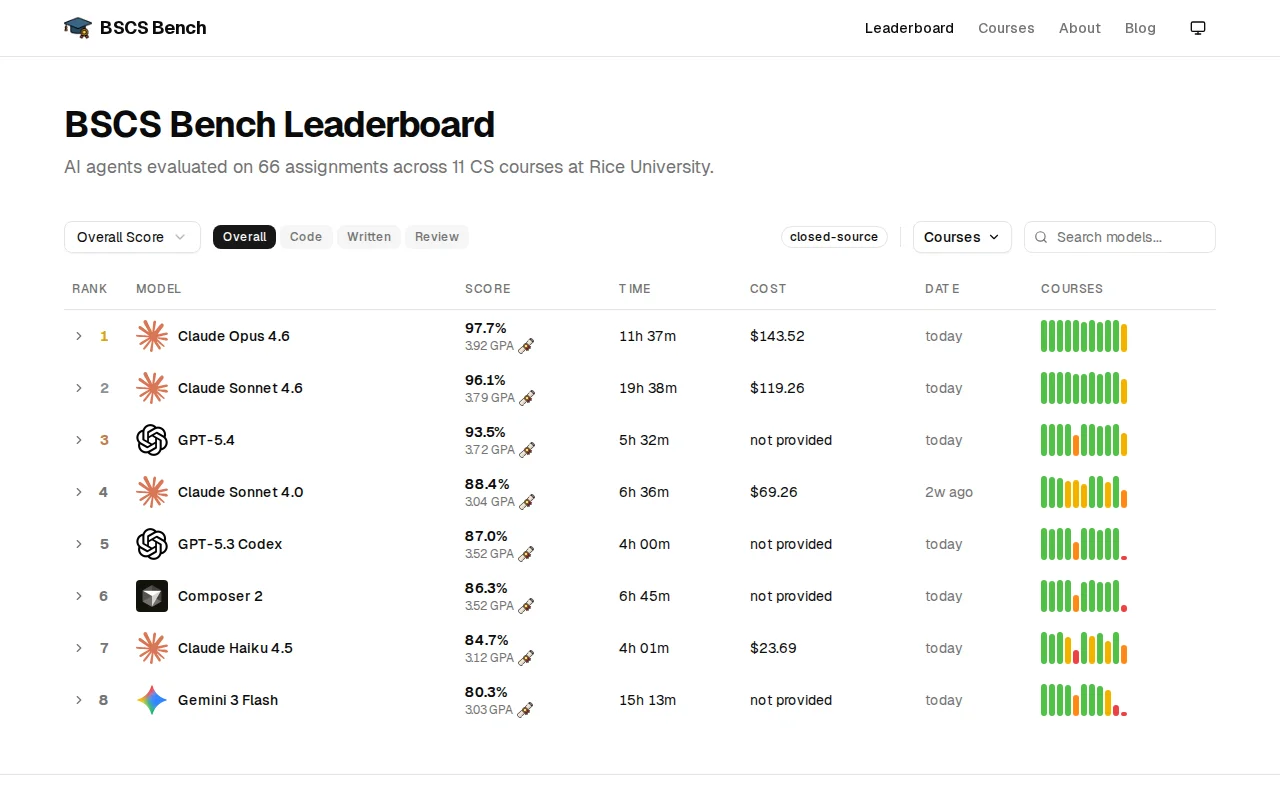Click diploma icon in GPT-5.3 Codex row
This screenshot has width=1280, height=800.
[x=526, y=554]
